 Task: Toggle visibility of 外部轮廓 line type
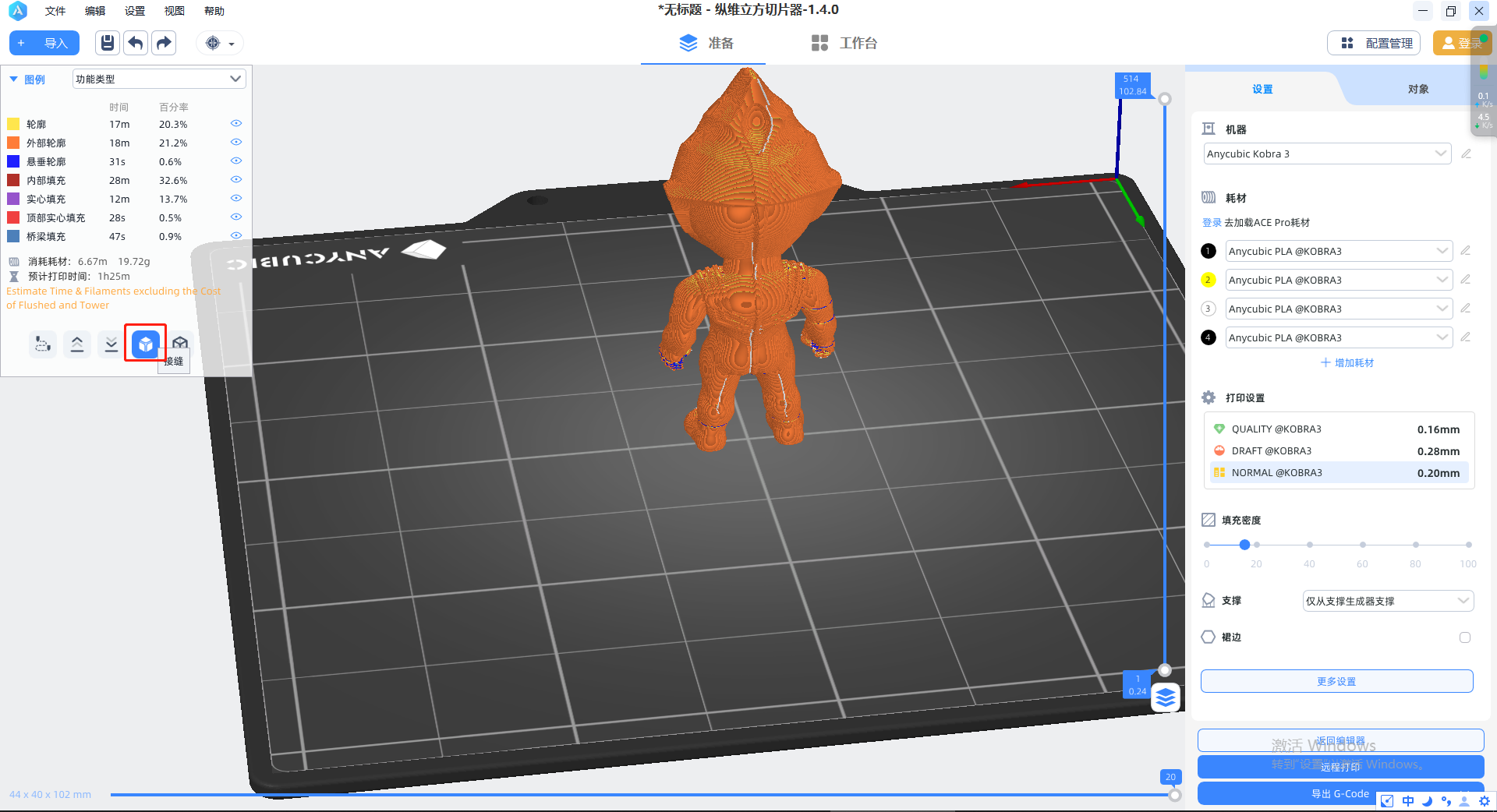point(236,143)
